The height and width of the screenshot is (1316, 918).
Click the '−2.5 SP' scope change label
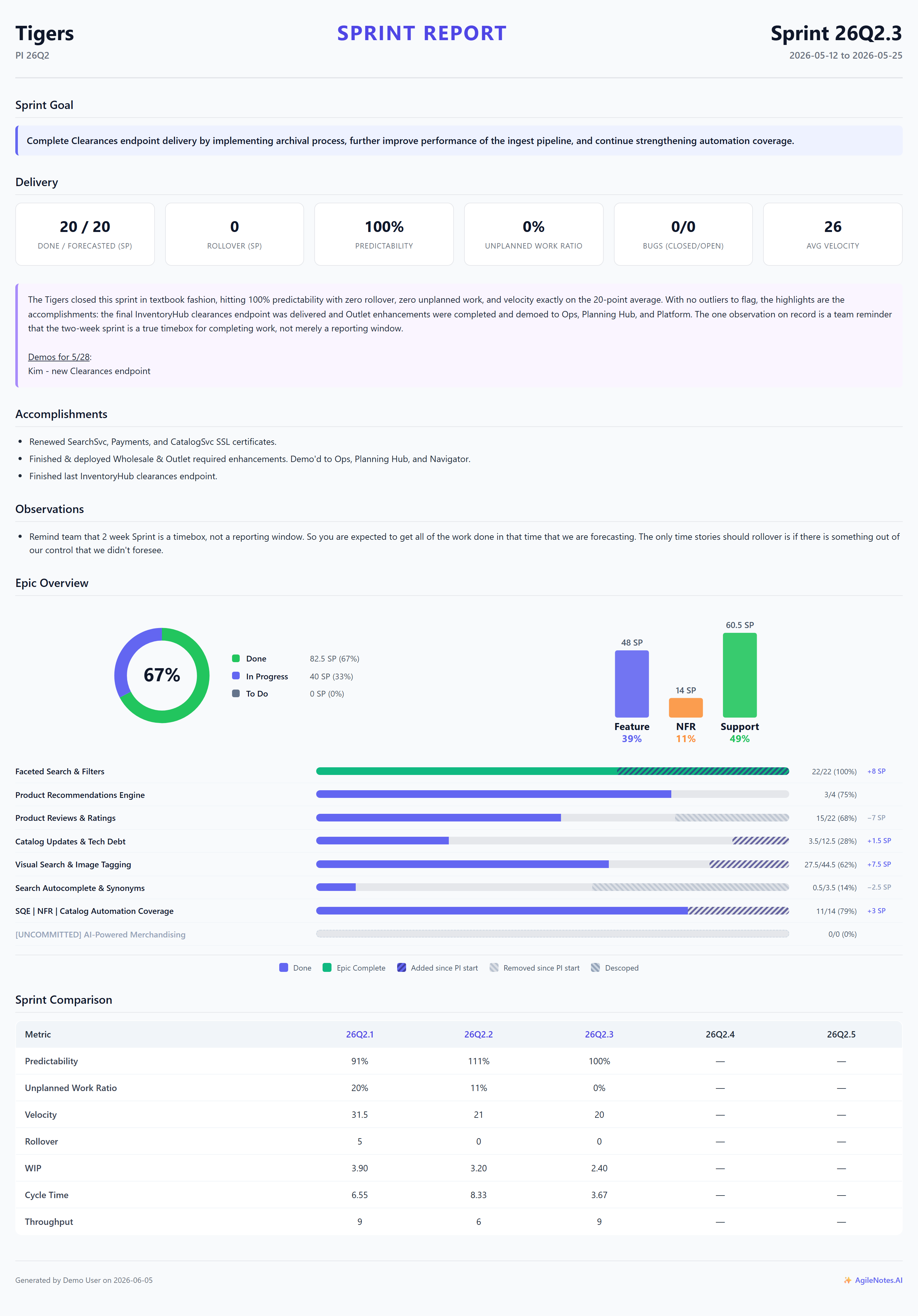[x=879, y=887]
